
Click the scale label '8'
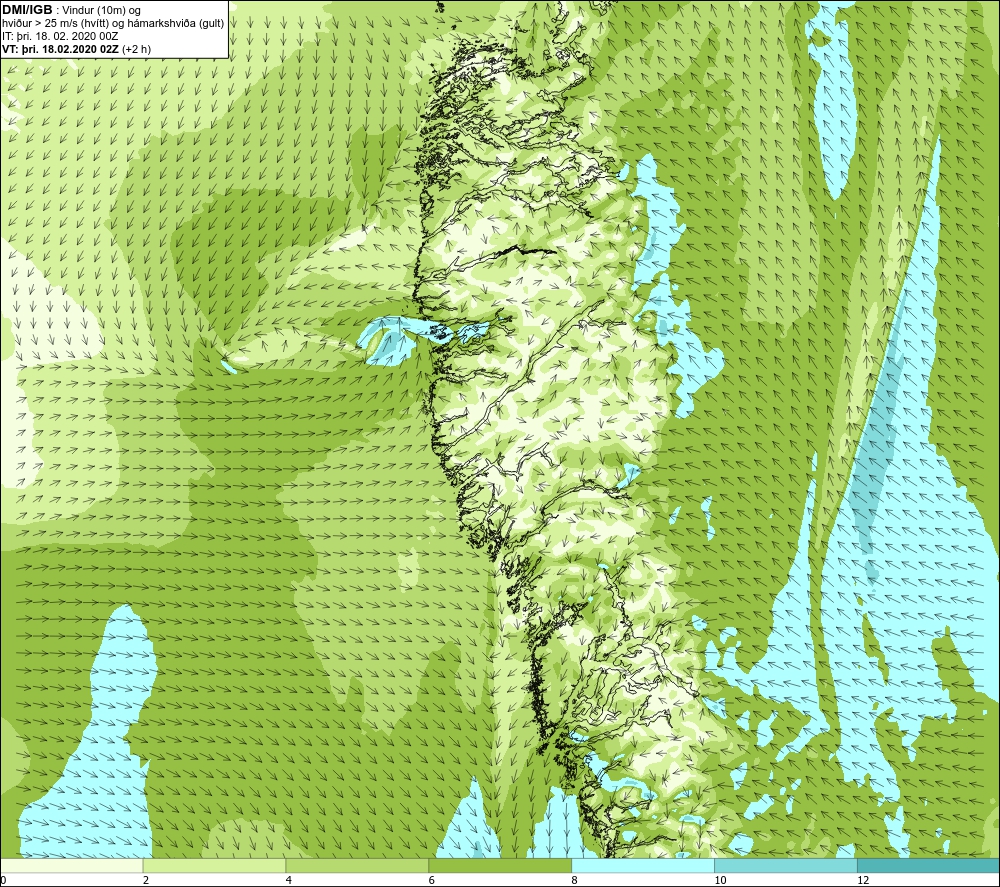tap(575, 881)
